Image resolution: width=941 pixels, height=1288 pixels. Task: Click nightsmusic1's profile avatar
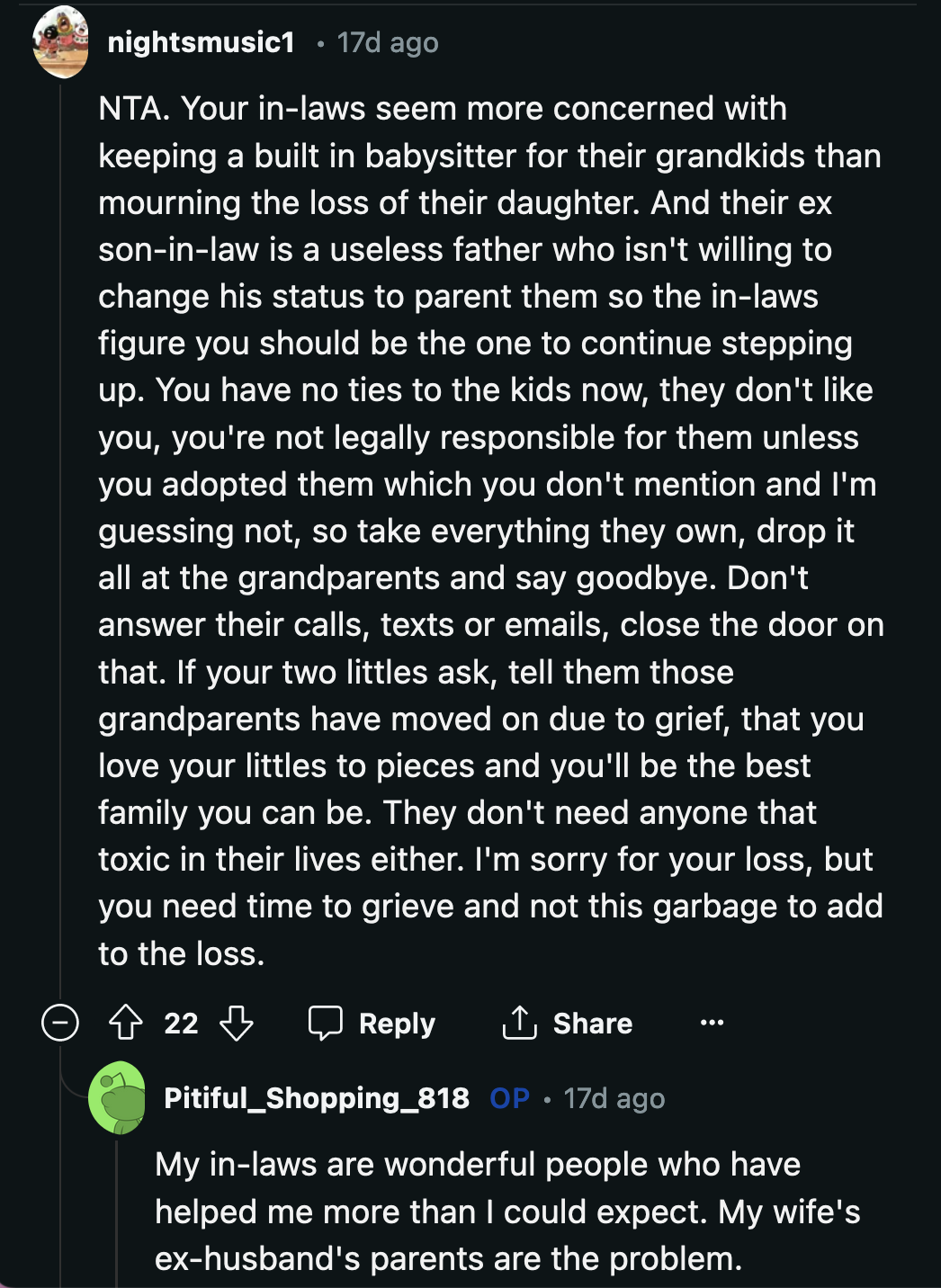pyautogui.click(x=60, y=40)
